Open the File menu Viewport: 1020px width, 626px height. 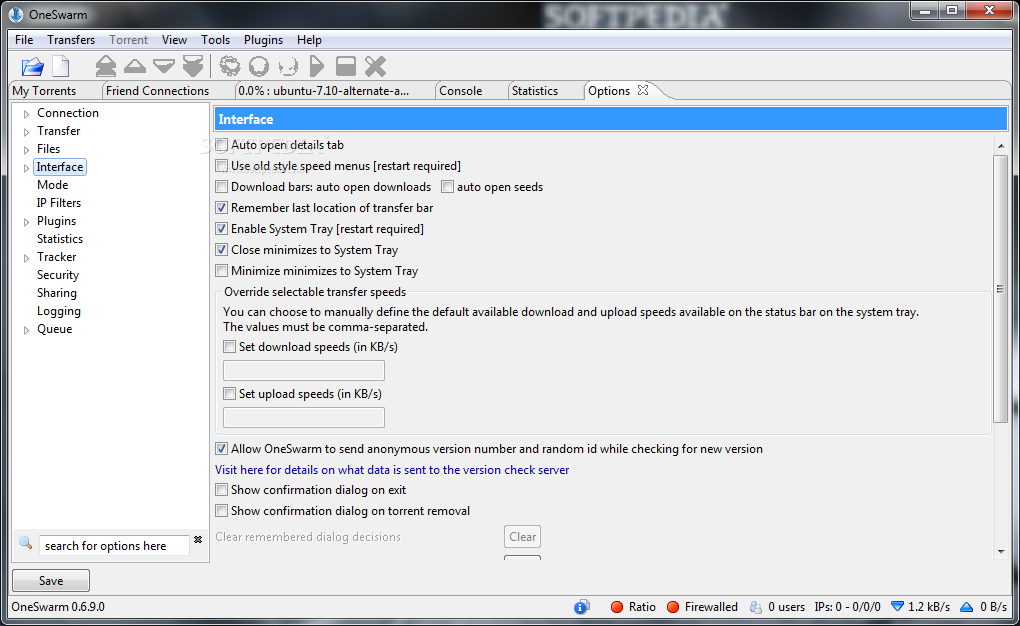click(x=24, y=40)
